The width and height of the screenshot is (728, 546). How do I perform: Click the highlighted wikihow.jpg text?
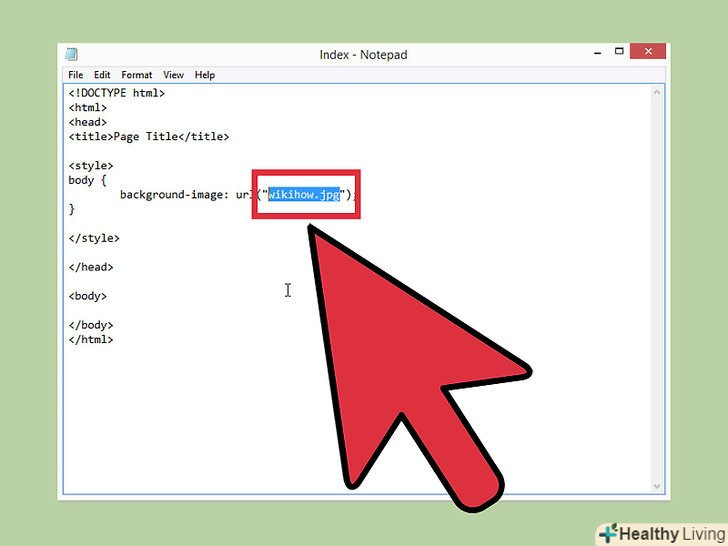[304, 194]
